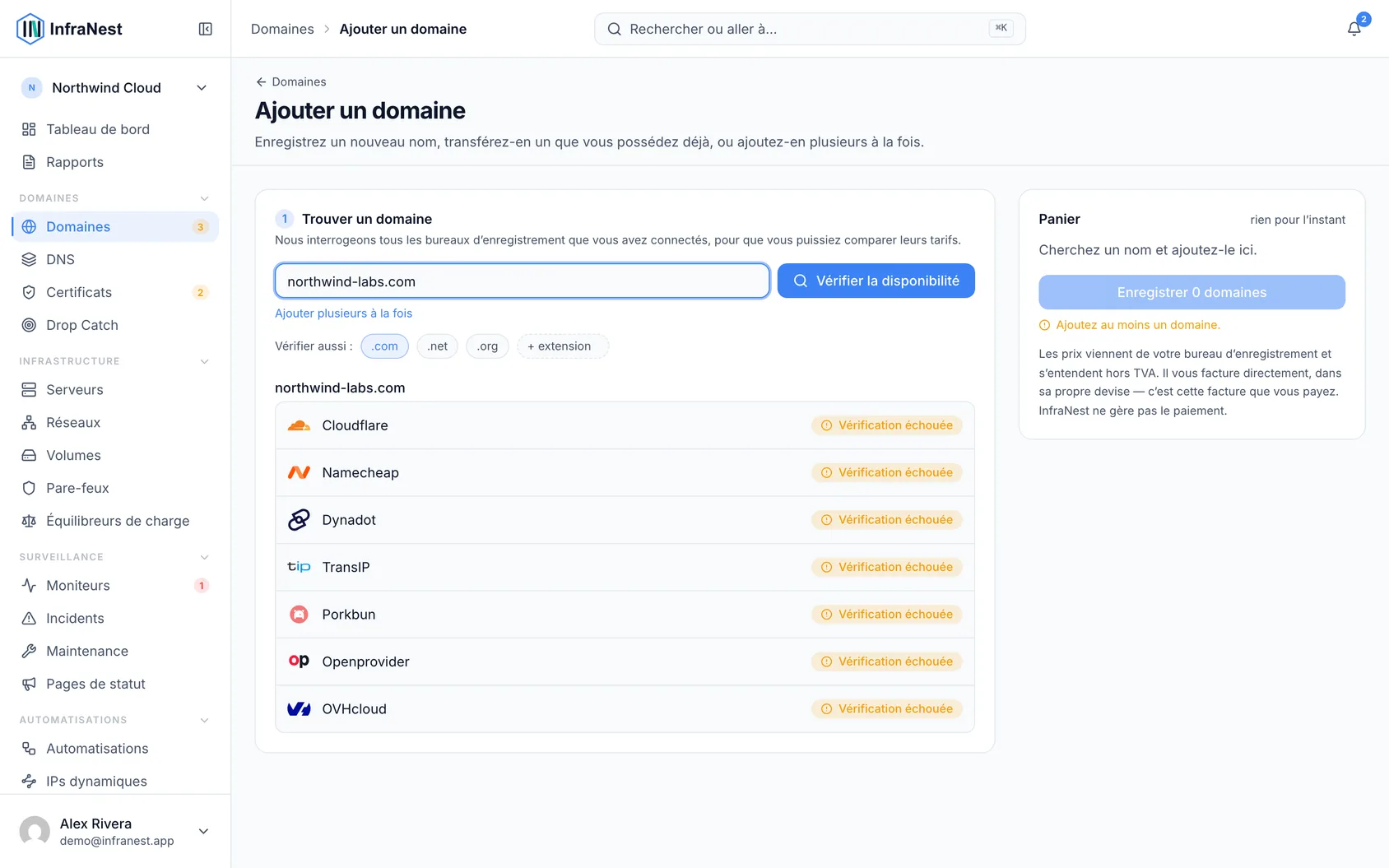Select Maintenance in the sidebar
The height and width of the screenshot is (868, 1389).
(x=115, y=651)
